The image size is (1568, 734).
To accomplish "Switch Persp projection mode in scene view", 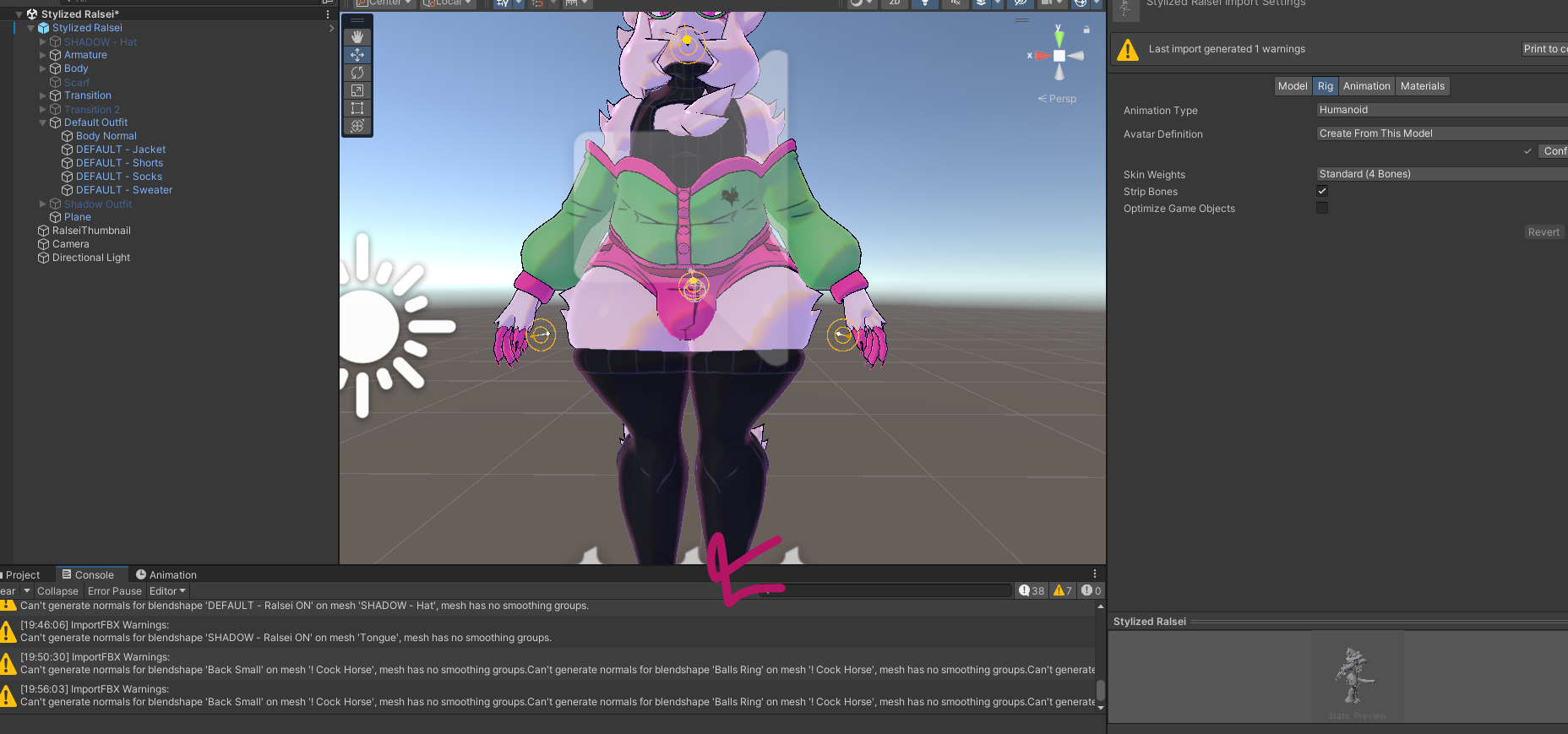I will pos(1057,99).
